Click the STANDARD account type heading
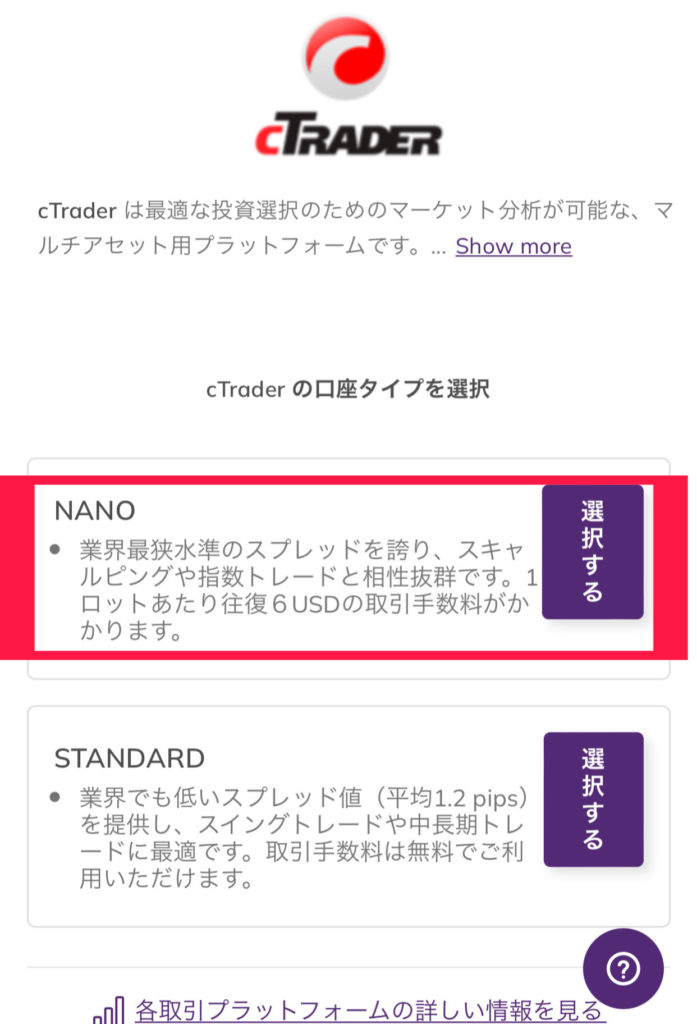The width and height of the screenshot is (697, 1024). 129,758
